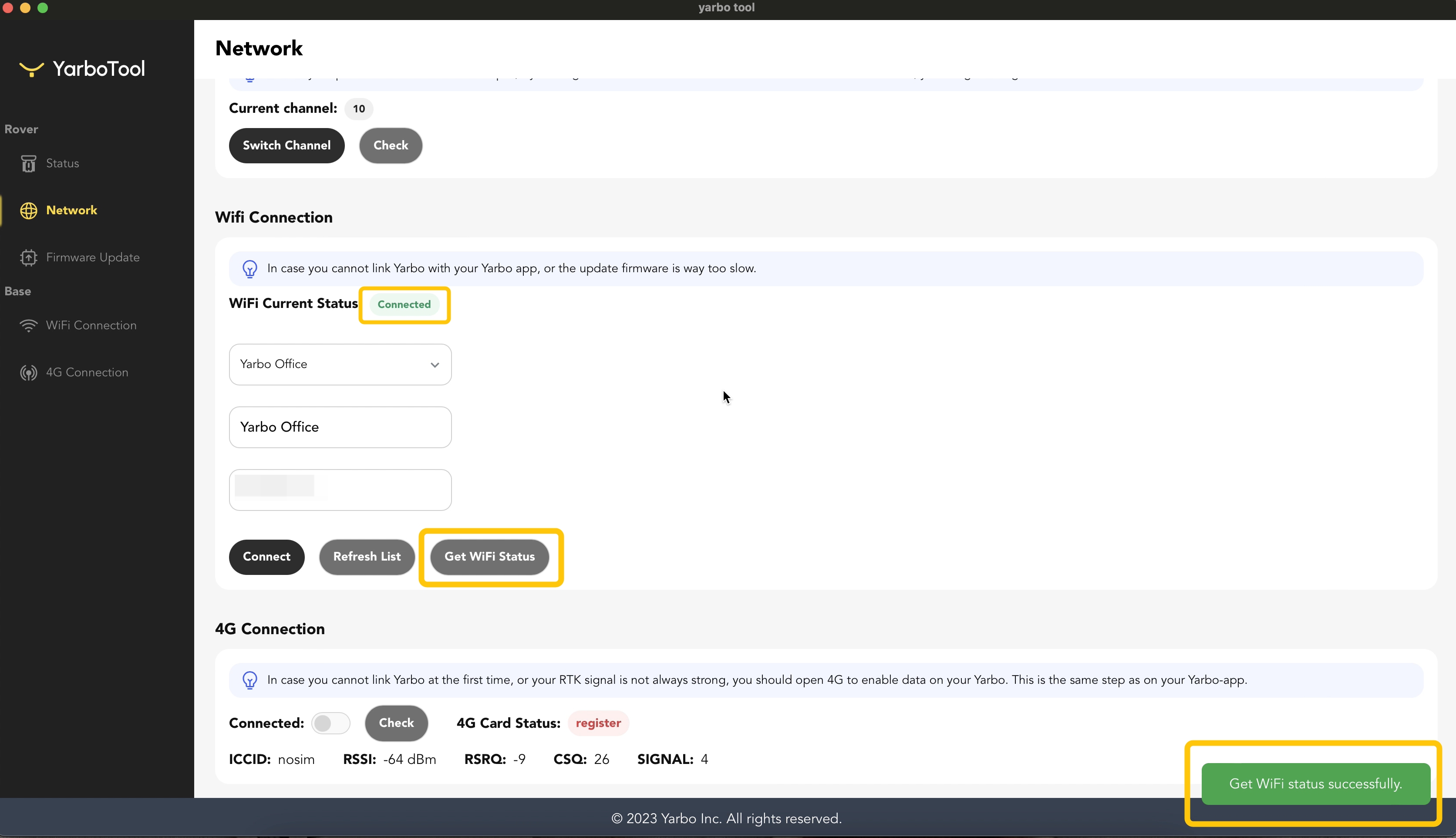The width and height of the screenshot is (1456, 838).
Task: Toggle the 4G Connected switch
Action: tap(330, 723)
